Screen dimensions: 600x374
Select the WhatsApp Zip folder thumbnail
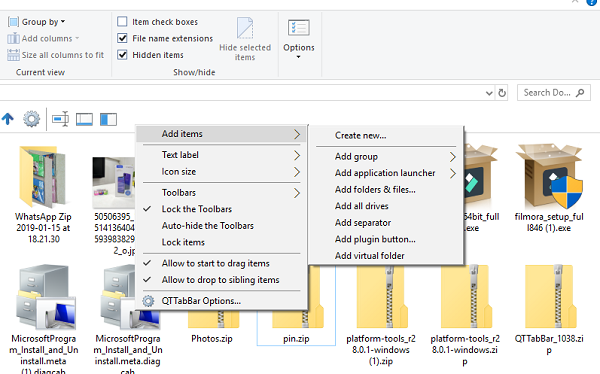coord(43,176)
